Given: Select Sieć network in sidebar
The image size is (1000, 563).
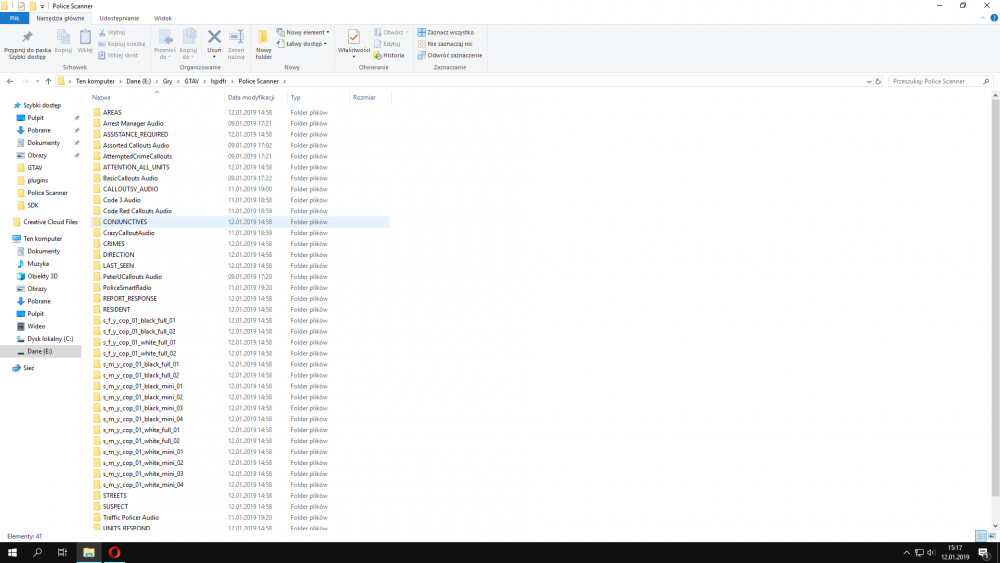Looking at the screenshot, I should [x=29, y=368].
